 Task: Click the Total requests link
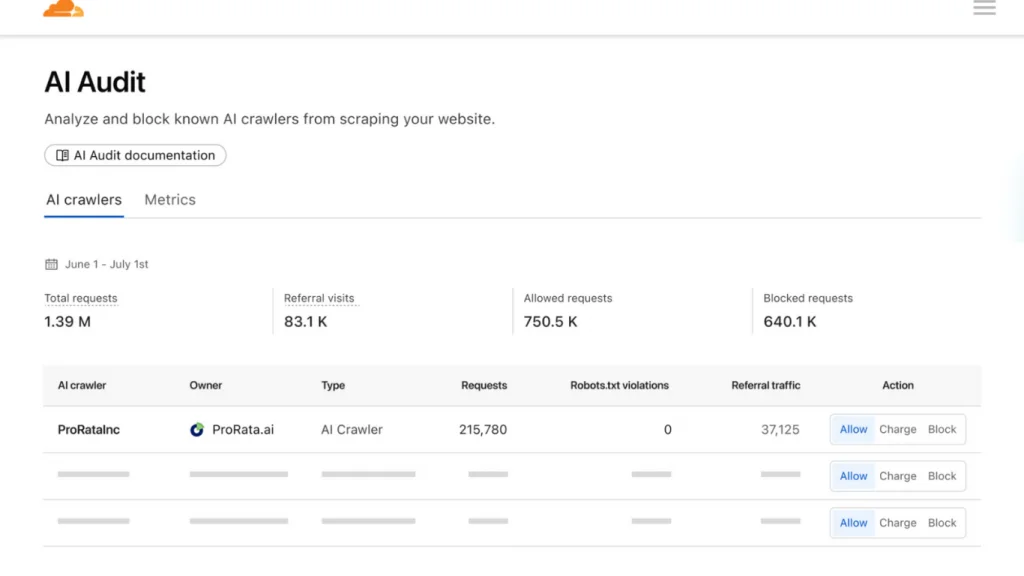80,297
